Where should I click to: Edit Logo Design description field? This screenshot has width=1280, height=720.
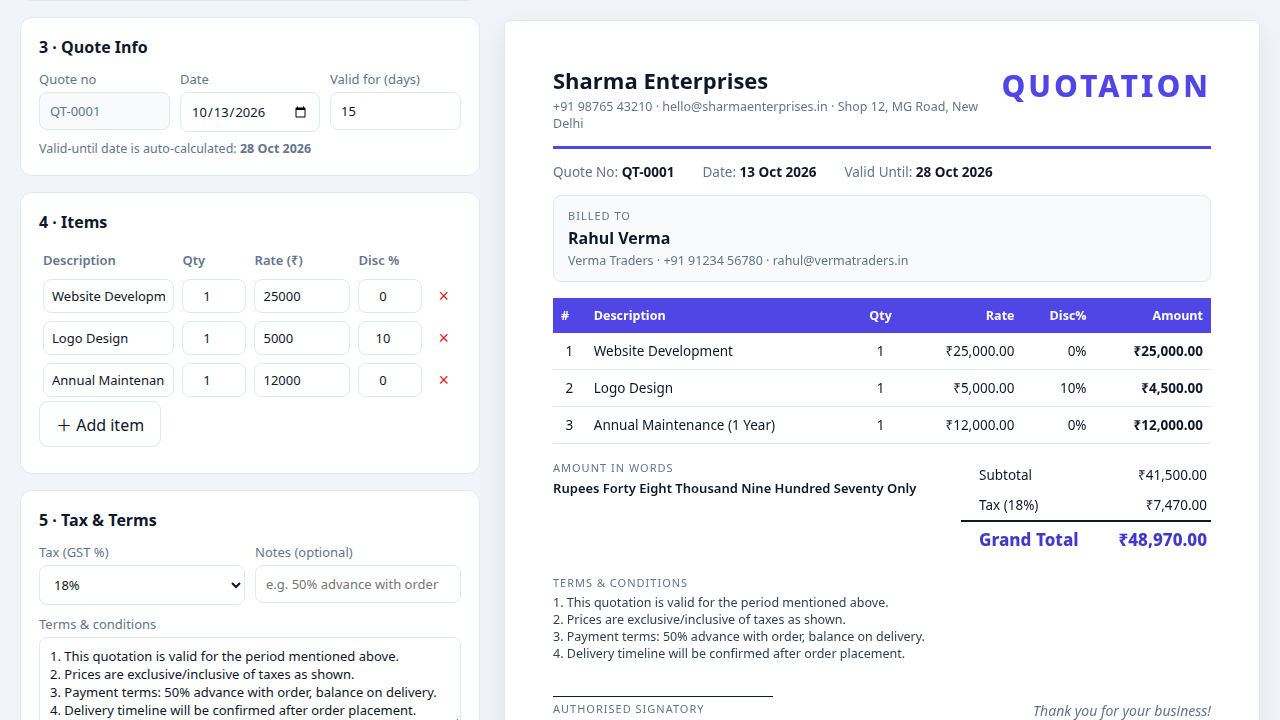click(108, 338)
